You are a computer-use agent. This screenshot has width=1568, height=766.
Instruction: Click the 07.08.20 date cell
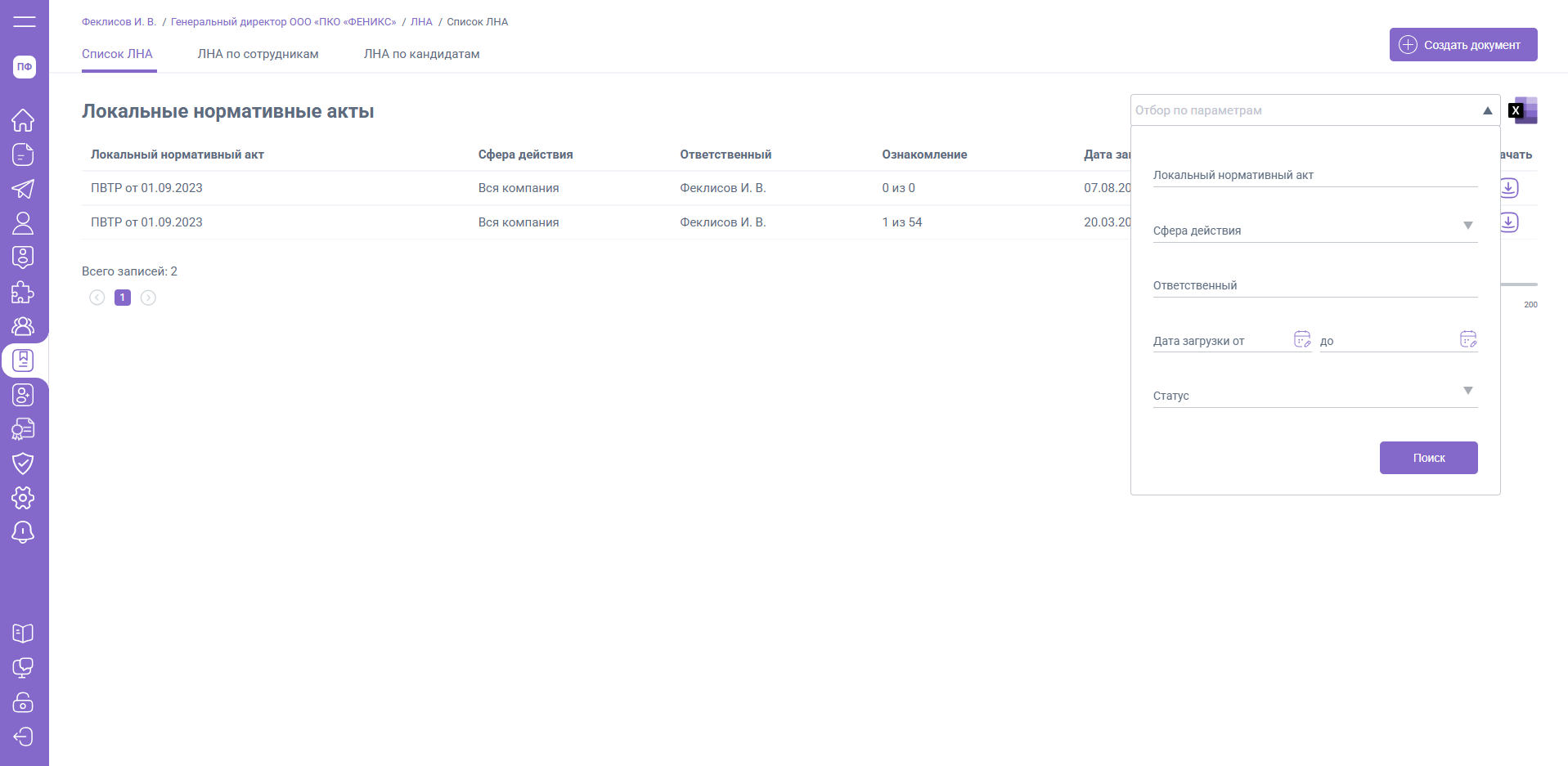(x=1107, y=188)
